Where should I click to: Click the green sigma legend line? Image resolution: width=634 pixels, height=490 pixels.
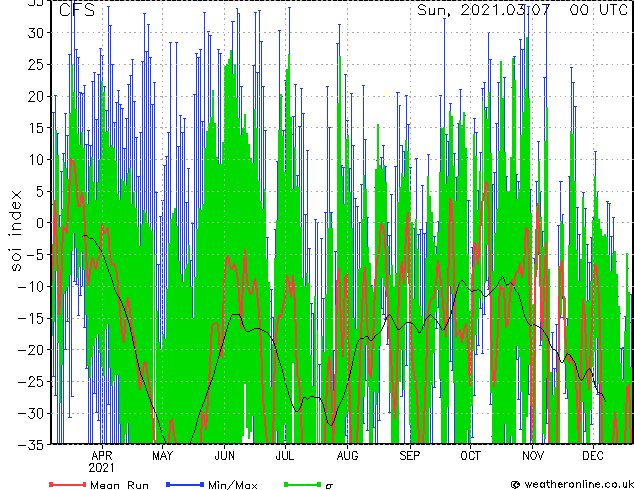[x=303, y=484]
